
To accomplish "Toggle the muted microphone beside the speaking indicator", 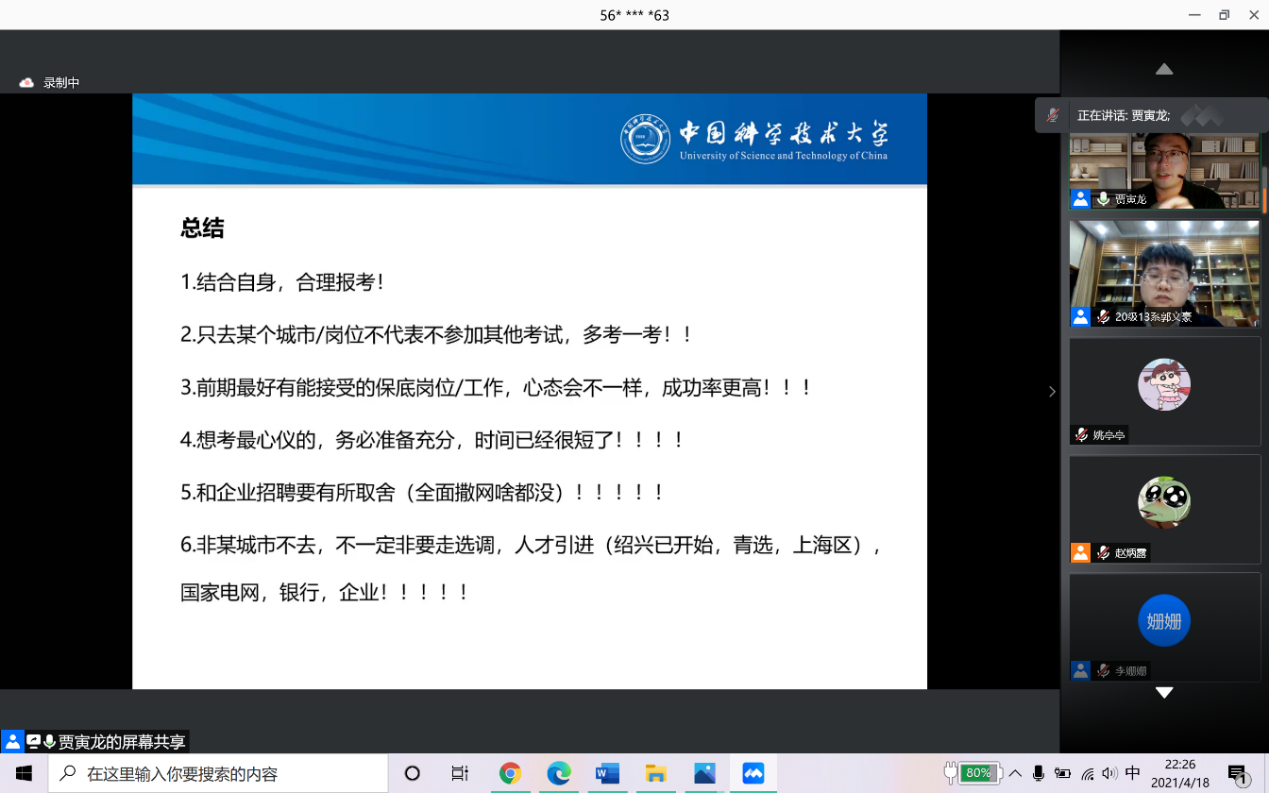I will click(1052, 115).
